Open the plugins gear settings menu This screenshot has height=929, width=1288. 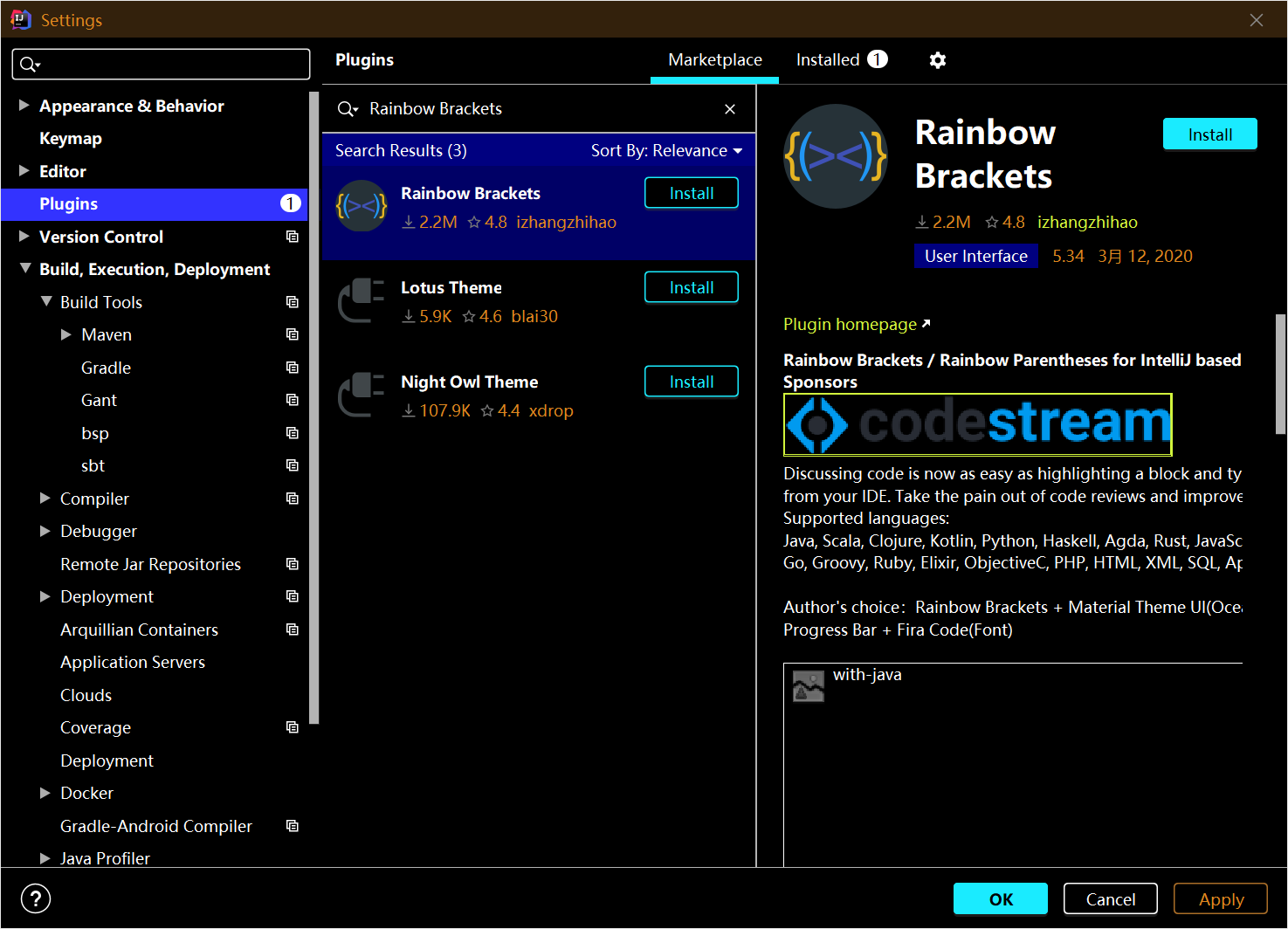pyautogui.click(x=938, y=60)
